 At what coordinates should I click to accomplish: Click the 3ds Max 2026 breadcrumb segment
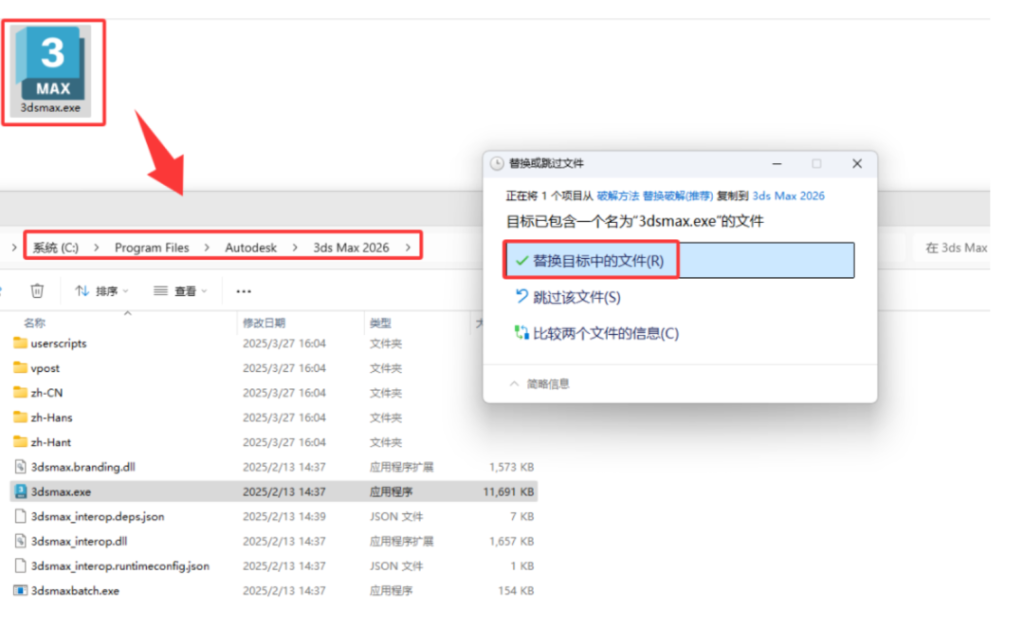[x=351, y=247]
